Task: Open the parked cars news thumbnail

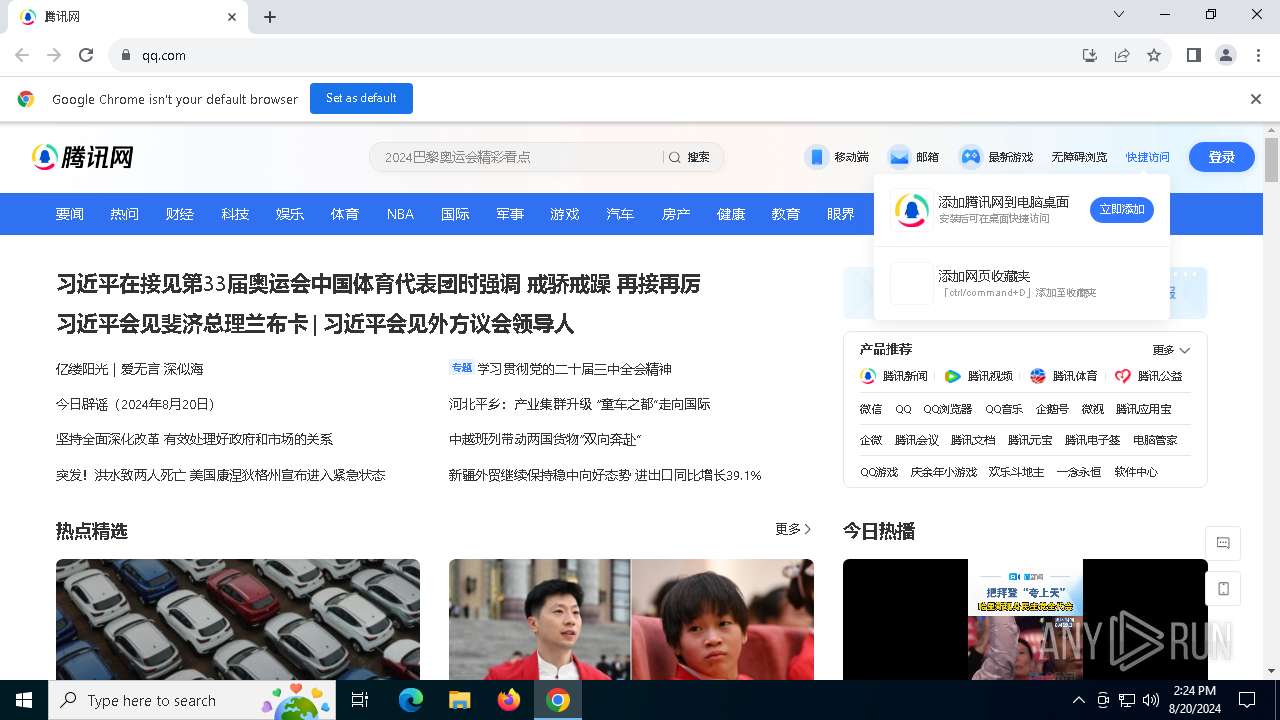Action: 238,619
